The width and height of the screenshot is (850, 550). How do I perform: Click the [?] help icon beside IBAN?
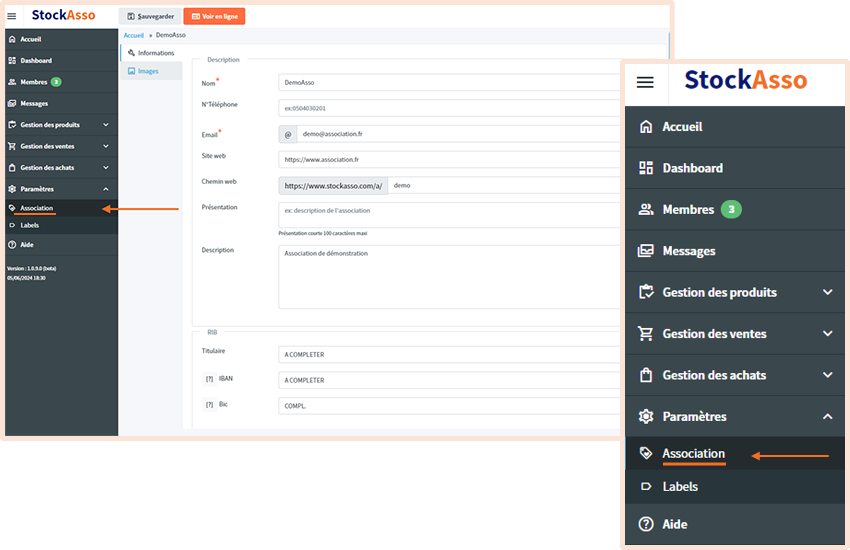209,379
